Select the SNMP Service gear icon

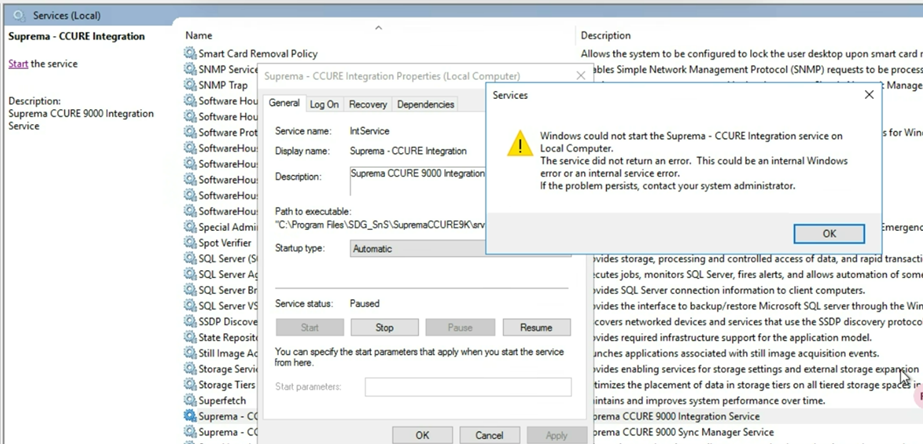click(190, 69)
